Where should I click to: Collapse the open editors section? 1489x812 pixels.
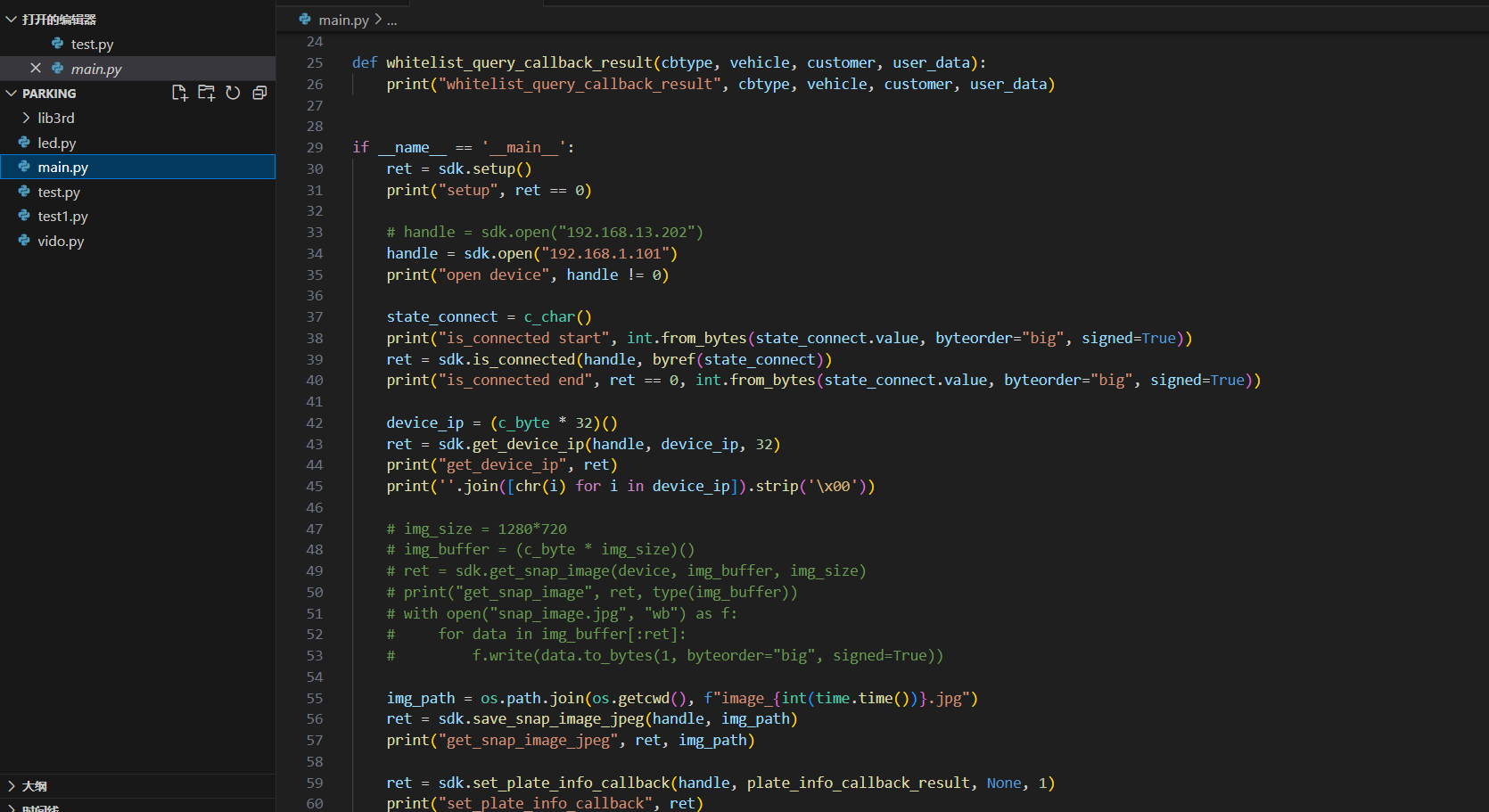pyautogui.click(x=11, y=19)
